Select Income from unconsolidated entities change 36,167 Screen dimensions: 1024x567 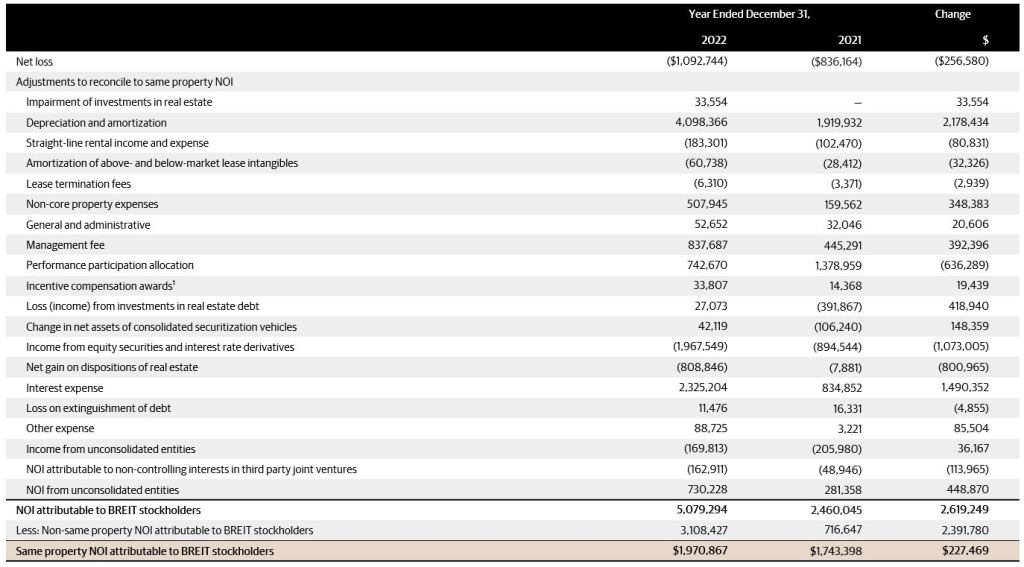coord(972,449)
